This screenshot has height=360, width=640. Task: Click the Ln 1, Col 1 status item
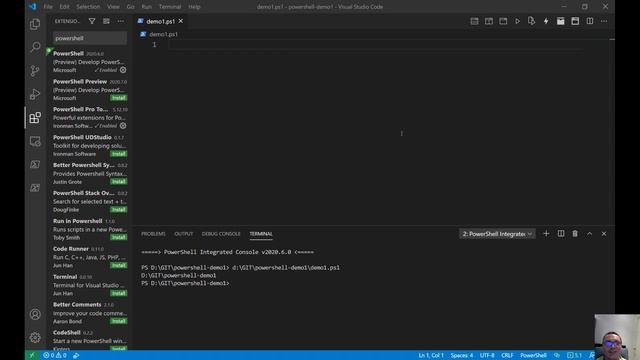(x=431, y=355)
